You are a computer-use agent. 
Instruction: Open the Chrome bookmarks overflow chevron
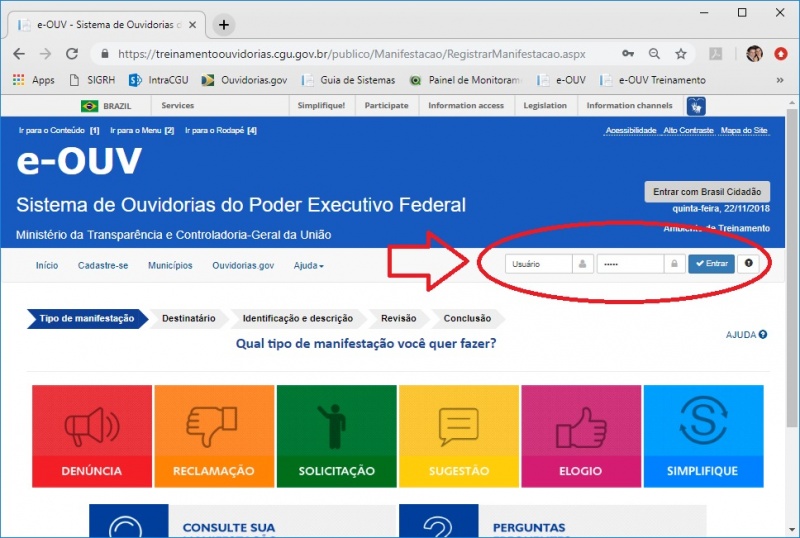pyautogui.click(x=780, y=80)
